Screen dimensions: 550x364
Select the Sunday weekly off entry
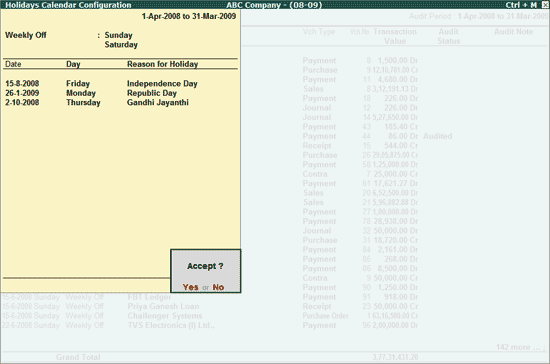(x=119, y=35)
